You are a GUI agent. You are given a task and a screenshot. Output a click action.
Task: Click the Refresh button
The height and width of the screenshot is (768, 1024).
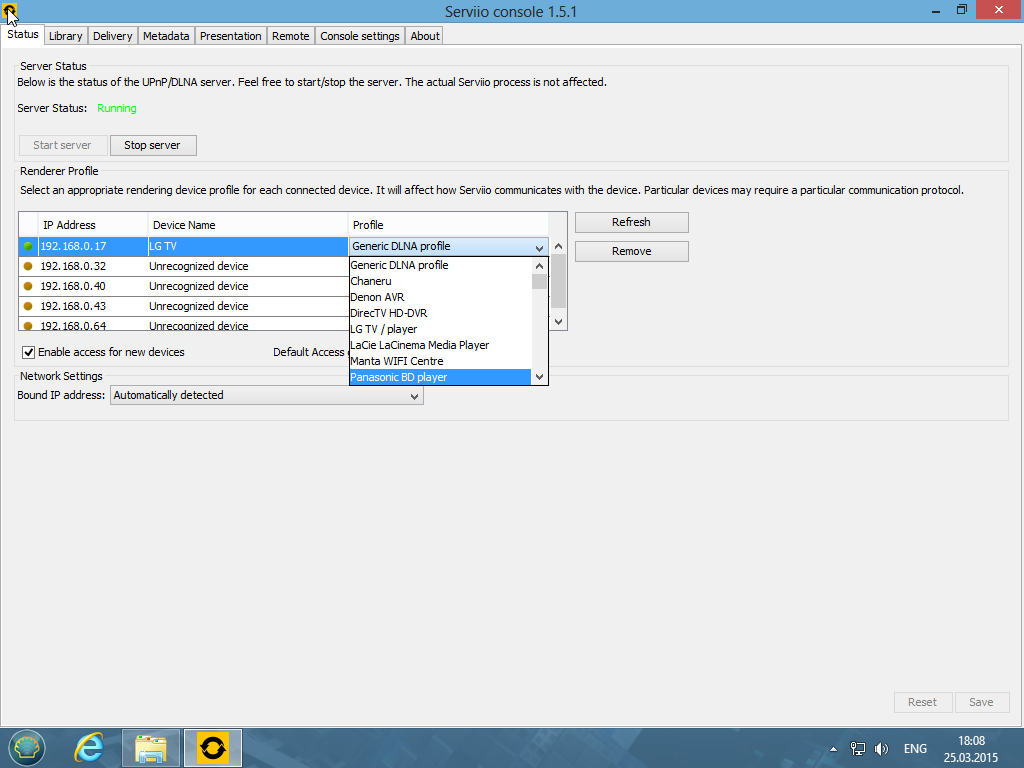[631, 222]
